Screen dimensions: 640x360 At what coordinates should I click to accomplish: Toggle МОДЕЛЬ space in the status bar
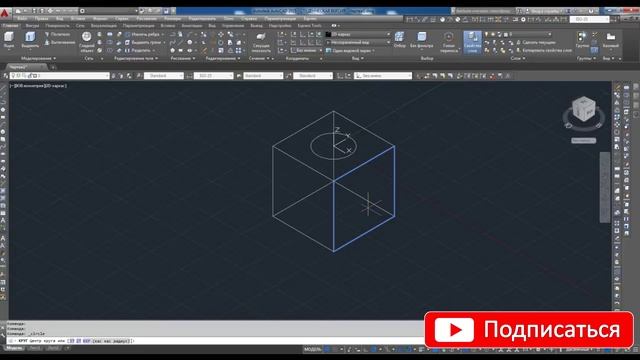pyautogui.click(x=313, y=349)
